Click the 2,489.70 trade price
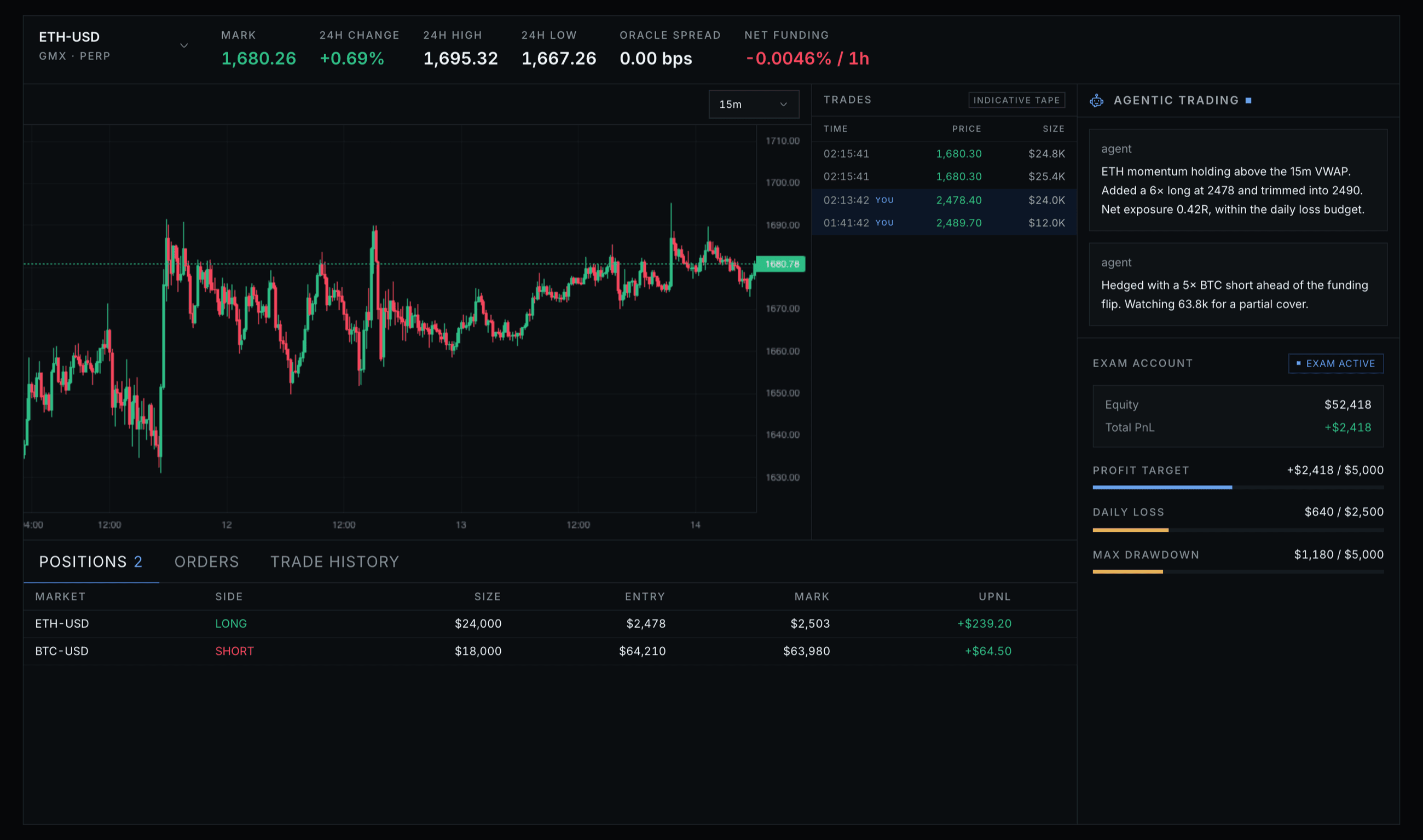The image size is (1423, 840). 959,223
